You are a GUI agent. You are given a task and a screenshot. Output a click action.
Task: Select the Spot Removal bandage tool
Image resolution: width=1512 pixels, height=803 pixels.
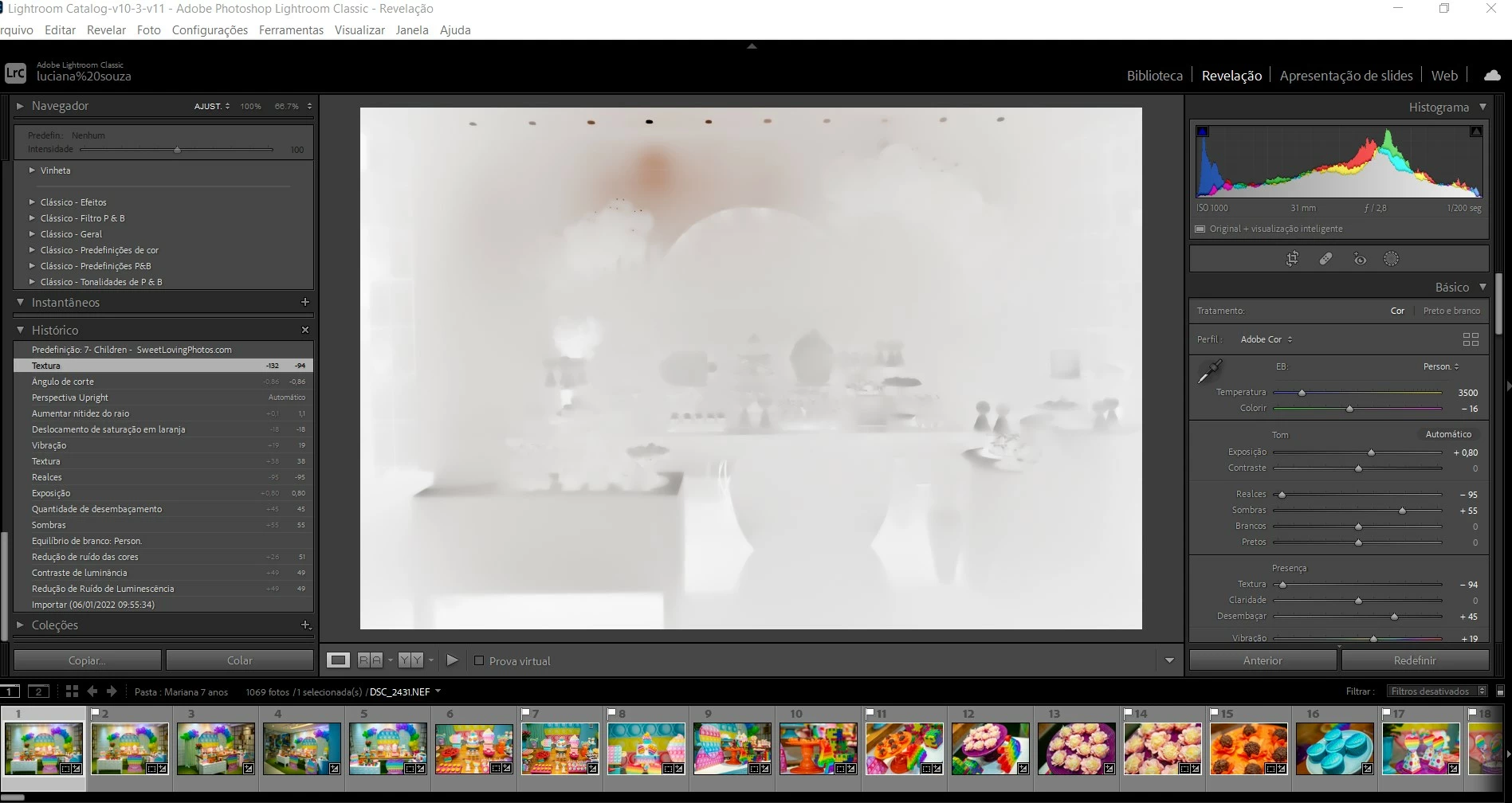click(x=1325, y=259)
